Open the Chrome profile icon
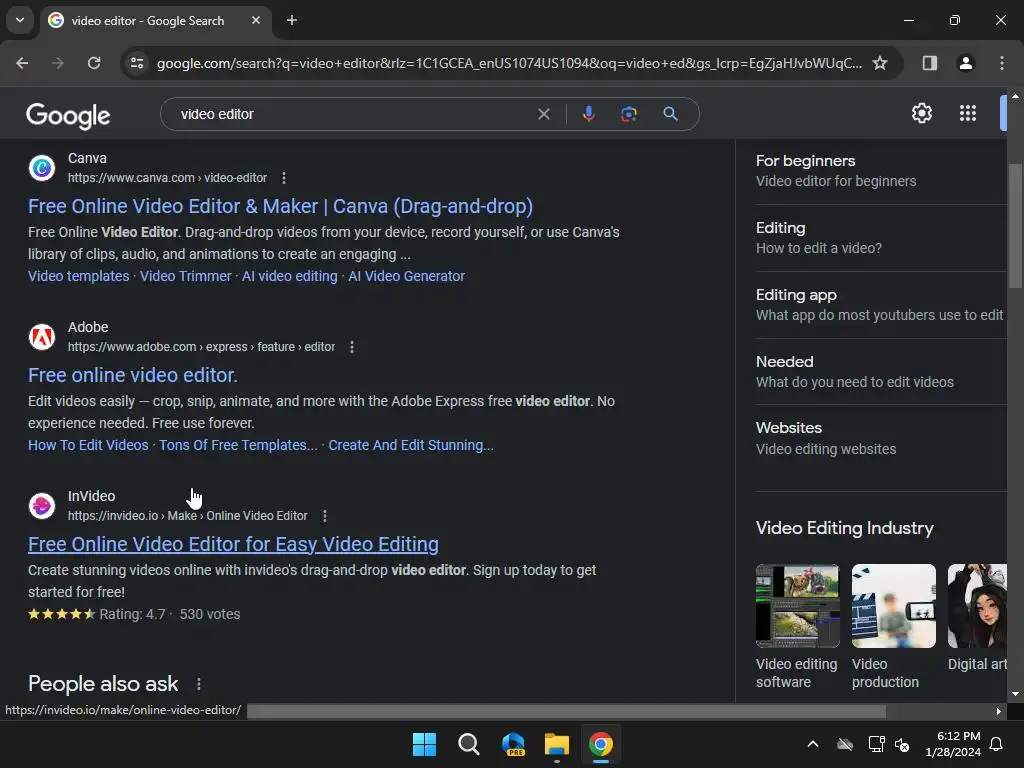The width and height of the screenshot is (1024, 768). (966, 63)
